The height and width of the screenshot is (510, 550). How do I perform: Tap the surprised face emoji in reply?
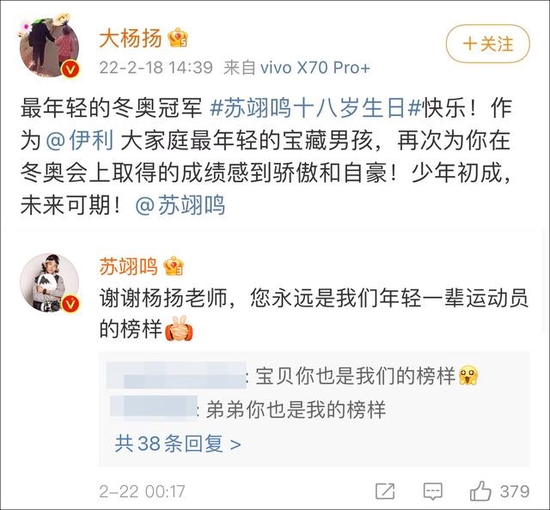pos(469,375)
